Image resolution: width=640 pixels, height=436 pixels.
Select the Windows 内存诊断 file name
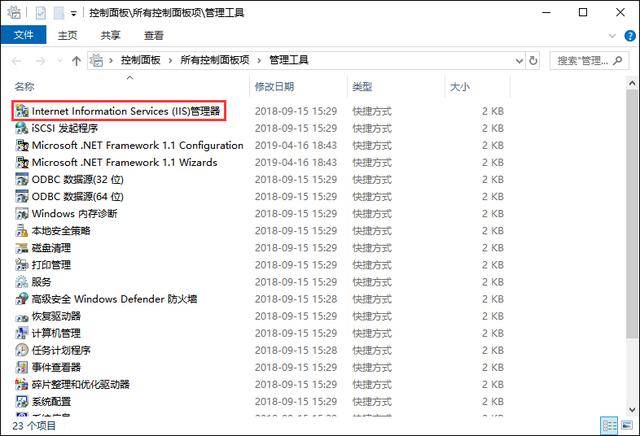coord(74,214)
